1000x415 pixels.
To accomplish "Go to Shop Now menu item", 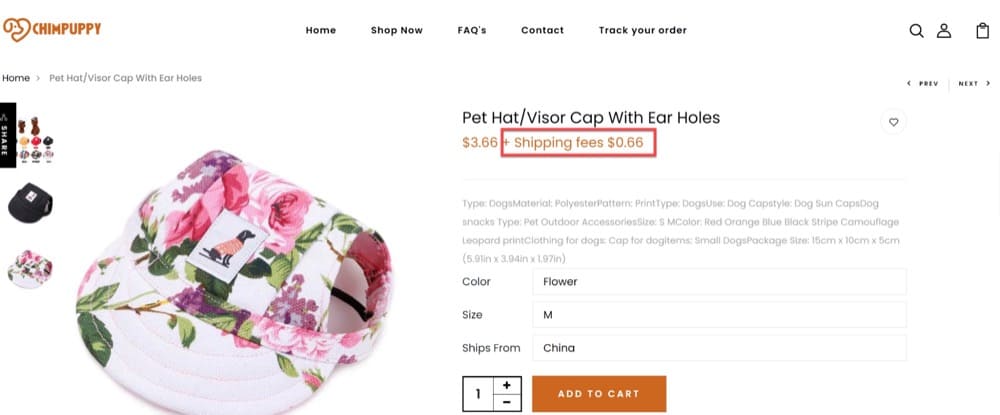I will point(396,30).
